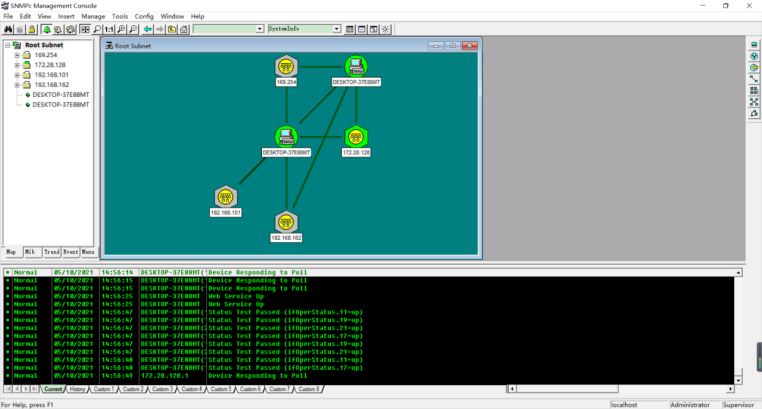
Task: Open the Config menu
Action: click(x=144, y=16)
